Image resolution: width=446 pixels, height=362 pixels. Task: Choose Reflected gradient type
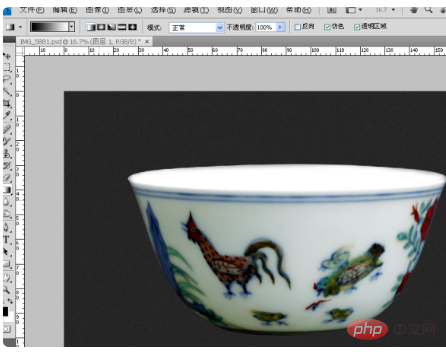click(x=122, y=27)
